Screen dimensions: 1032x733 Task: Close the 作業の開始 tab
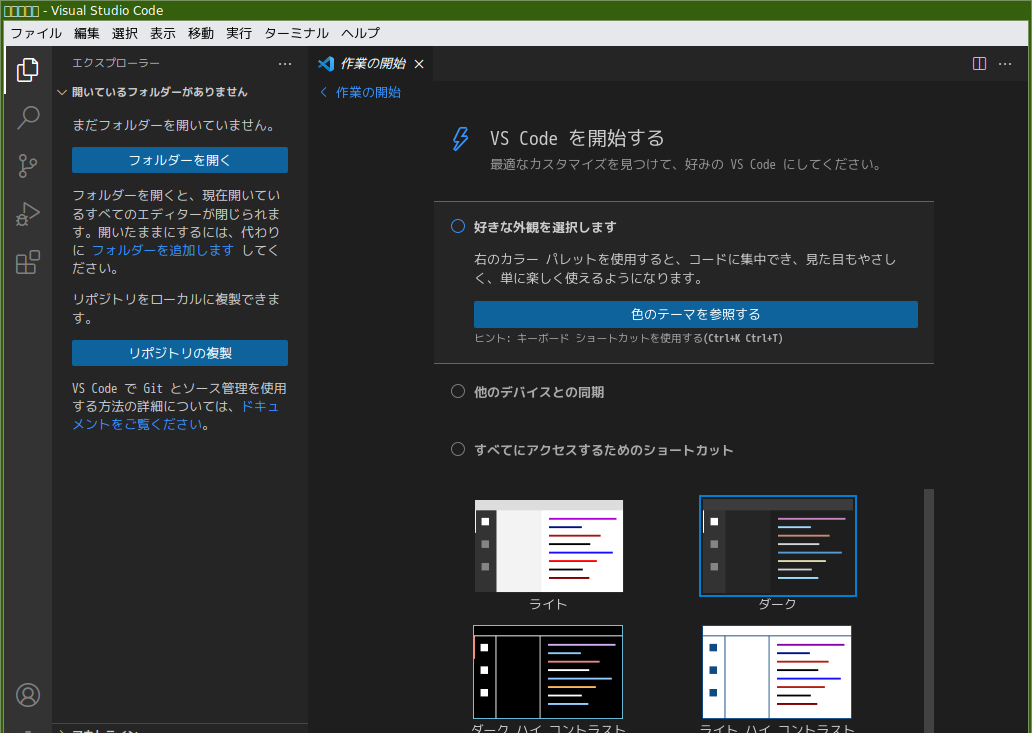point(419,64)
